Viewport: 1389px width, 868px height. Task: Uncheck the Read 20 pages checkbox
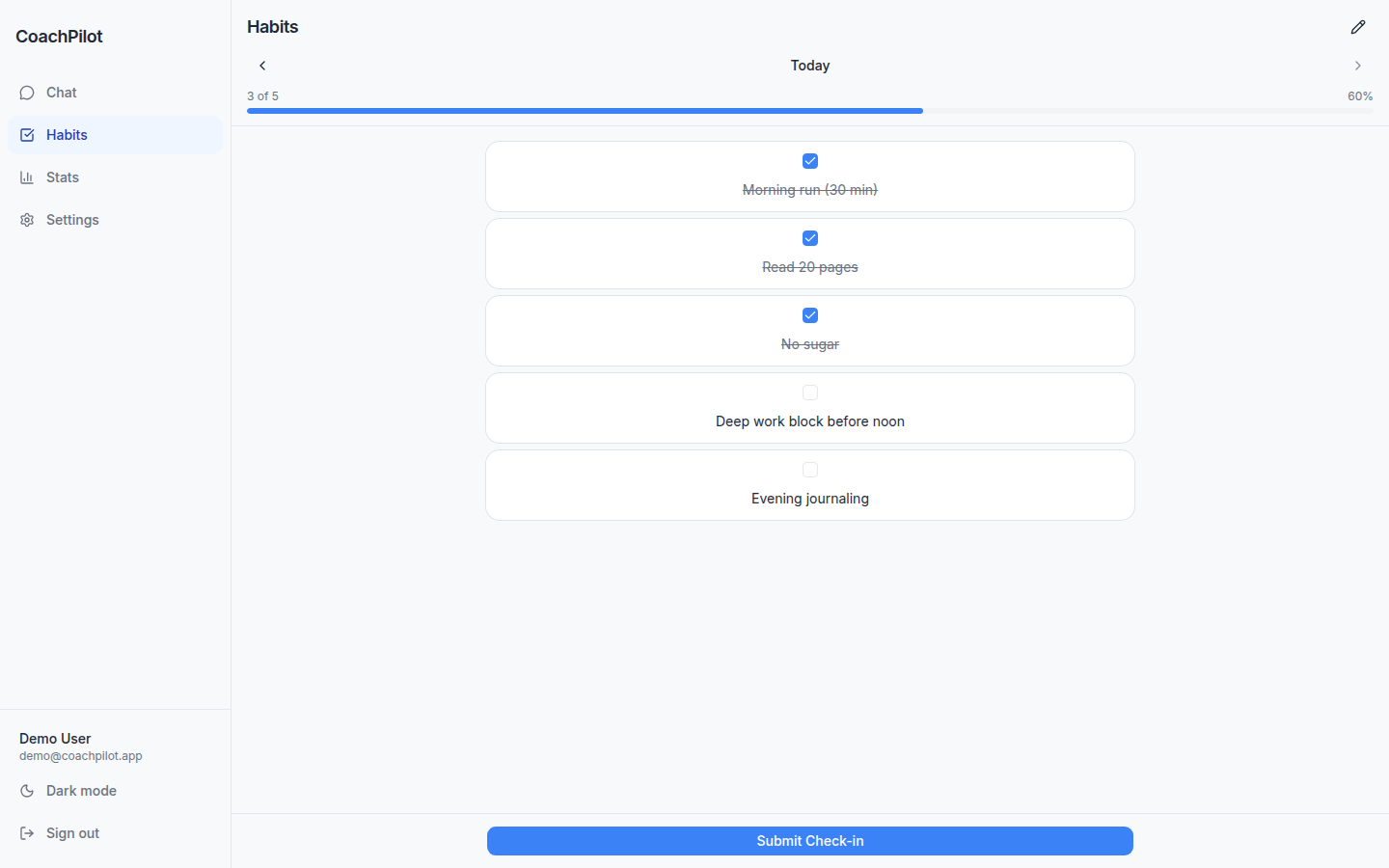(810, 238)
